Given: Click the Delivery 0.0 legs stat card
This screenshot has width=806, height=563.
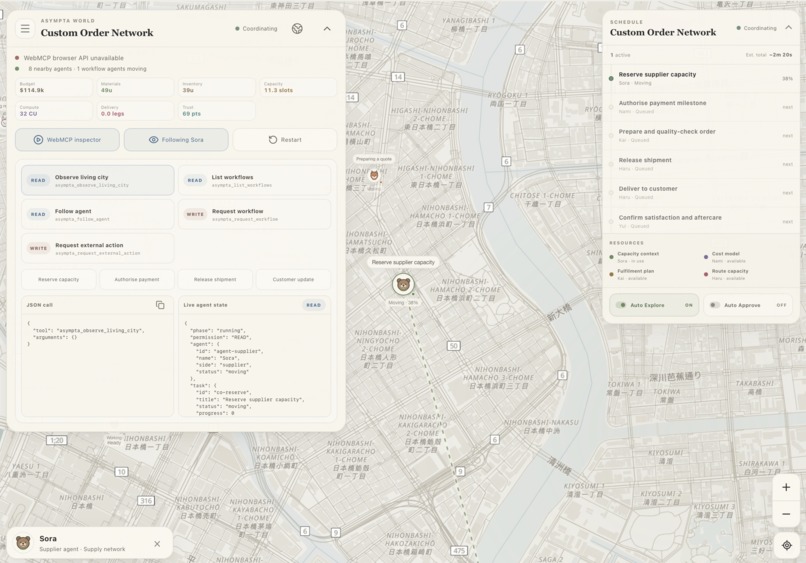Looking at the screenshot, I should click(x=135, y=111).
